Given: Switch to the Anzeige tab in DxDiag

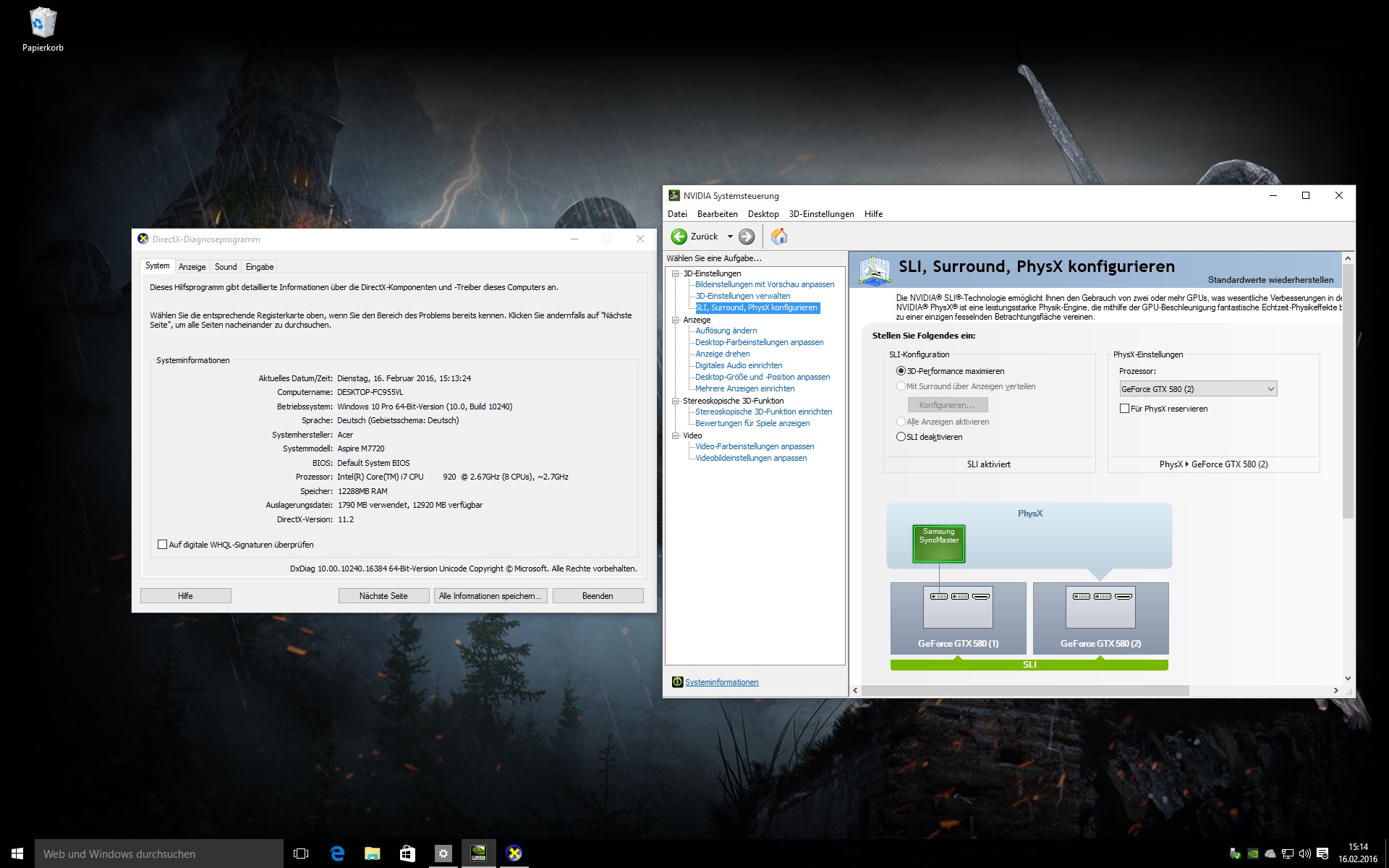Looking at the screenshot, I should pyautogui.click(x=192, y=267).
